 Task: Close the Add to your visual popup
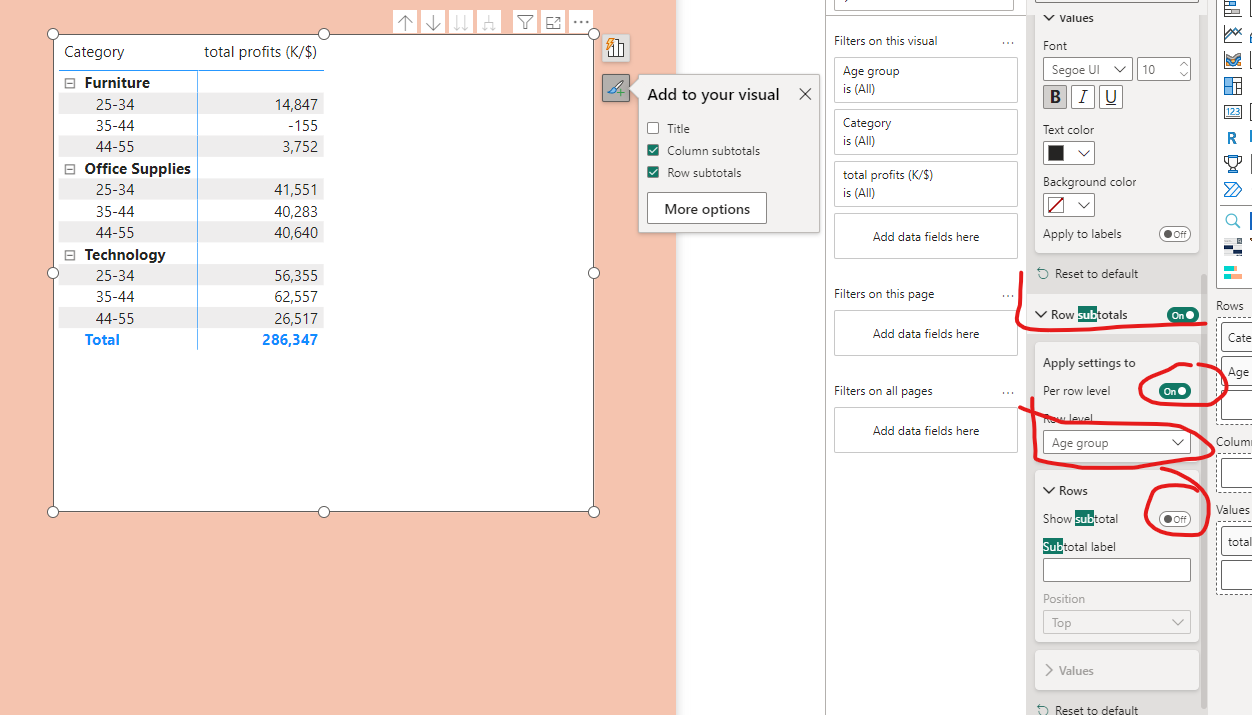[x=805, y=94]
